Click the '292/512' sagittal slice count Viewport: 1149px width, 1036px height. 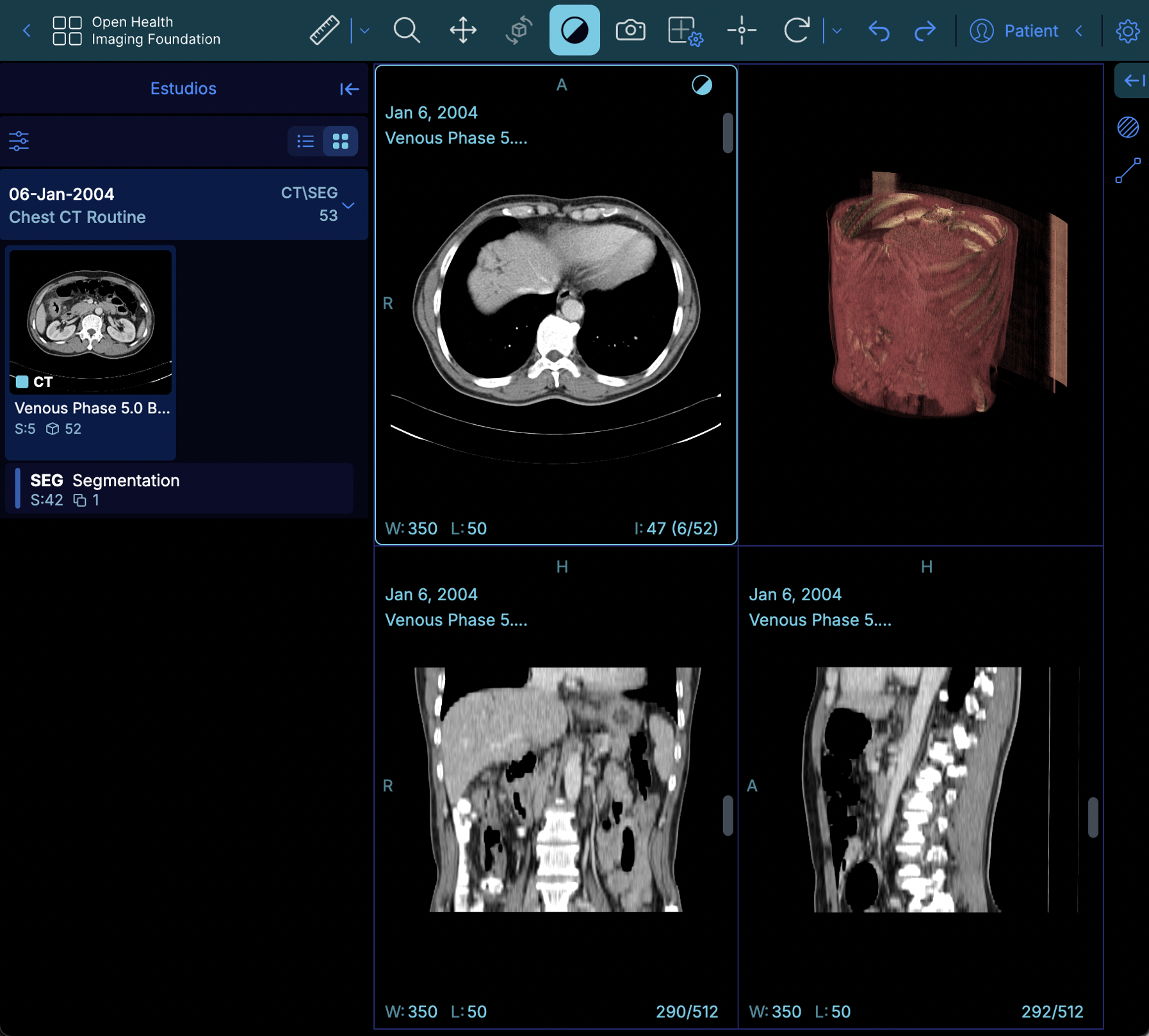(1052, 1011)
